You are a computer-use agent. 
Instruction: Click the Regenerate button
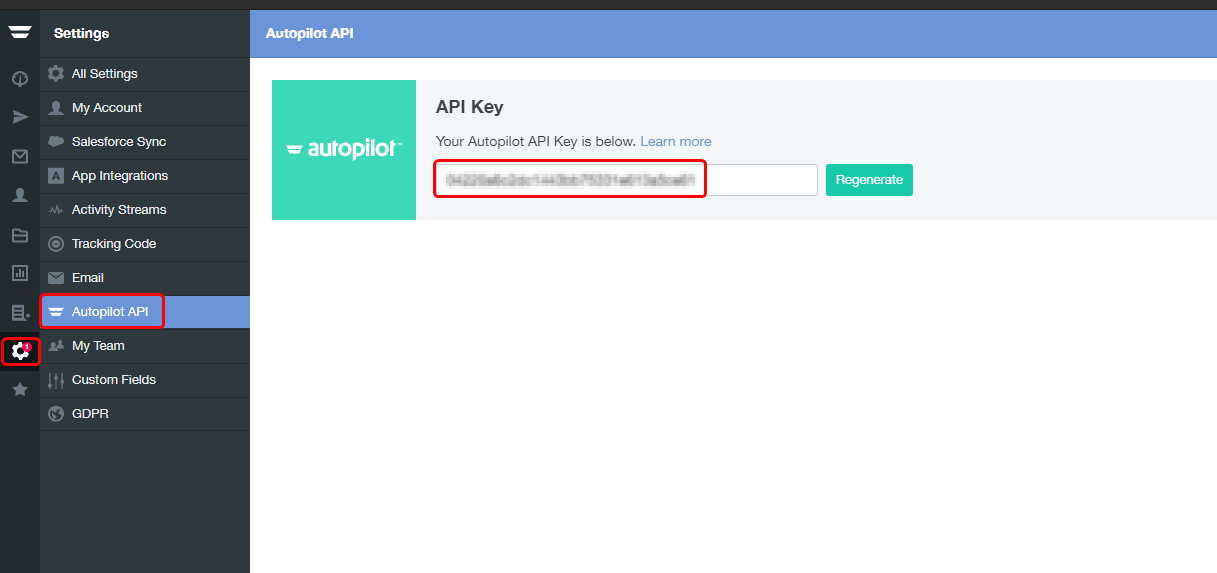(869, 180)
